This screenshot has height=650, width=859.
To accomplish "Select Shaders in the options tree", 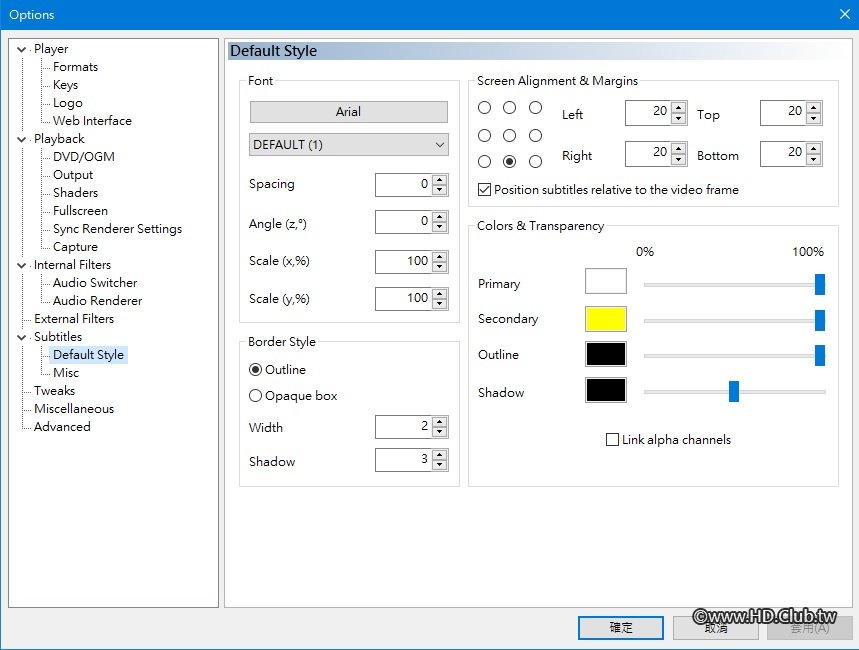I will coord(75,193).
